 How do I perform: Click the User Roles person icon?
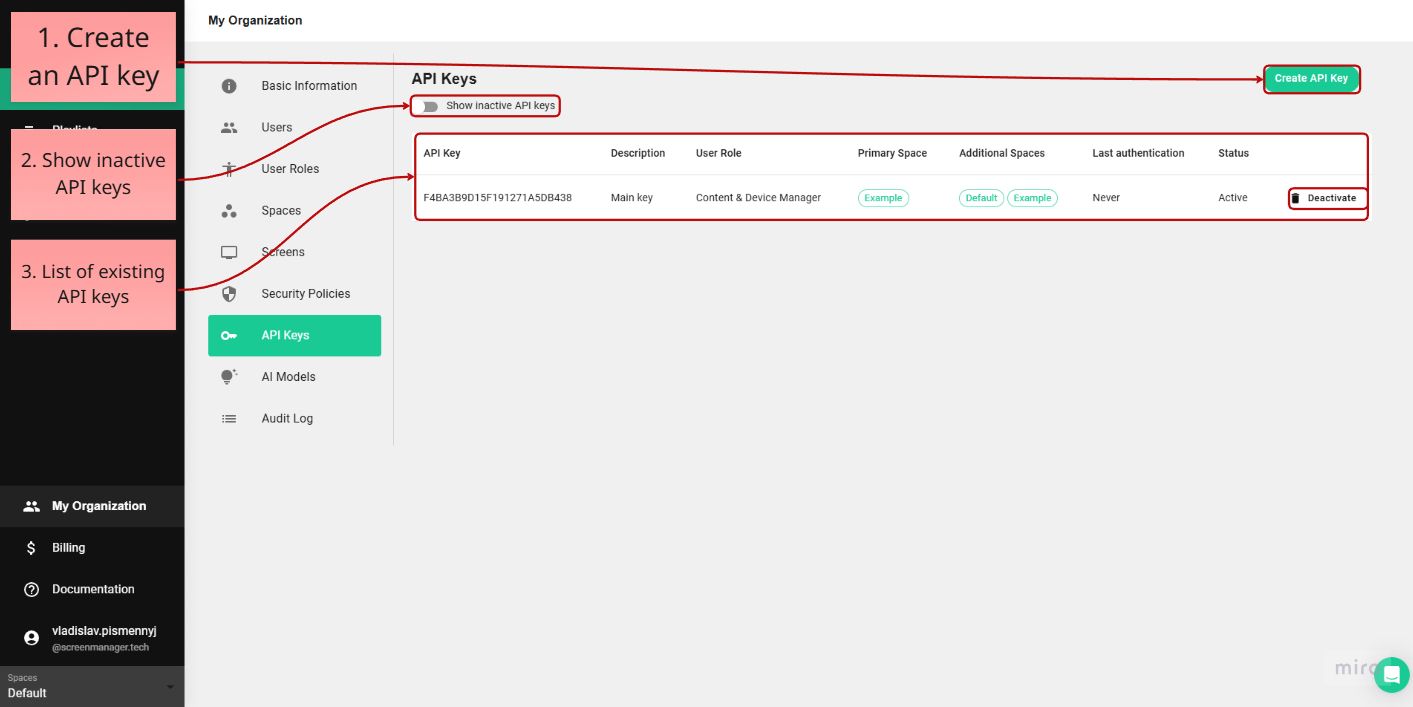(x=229, y=169)
